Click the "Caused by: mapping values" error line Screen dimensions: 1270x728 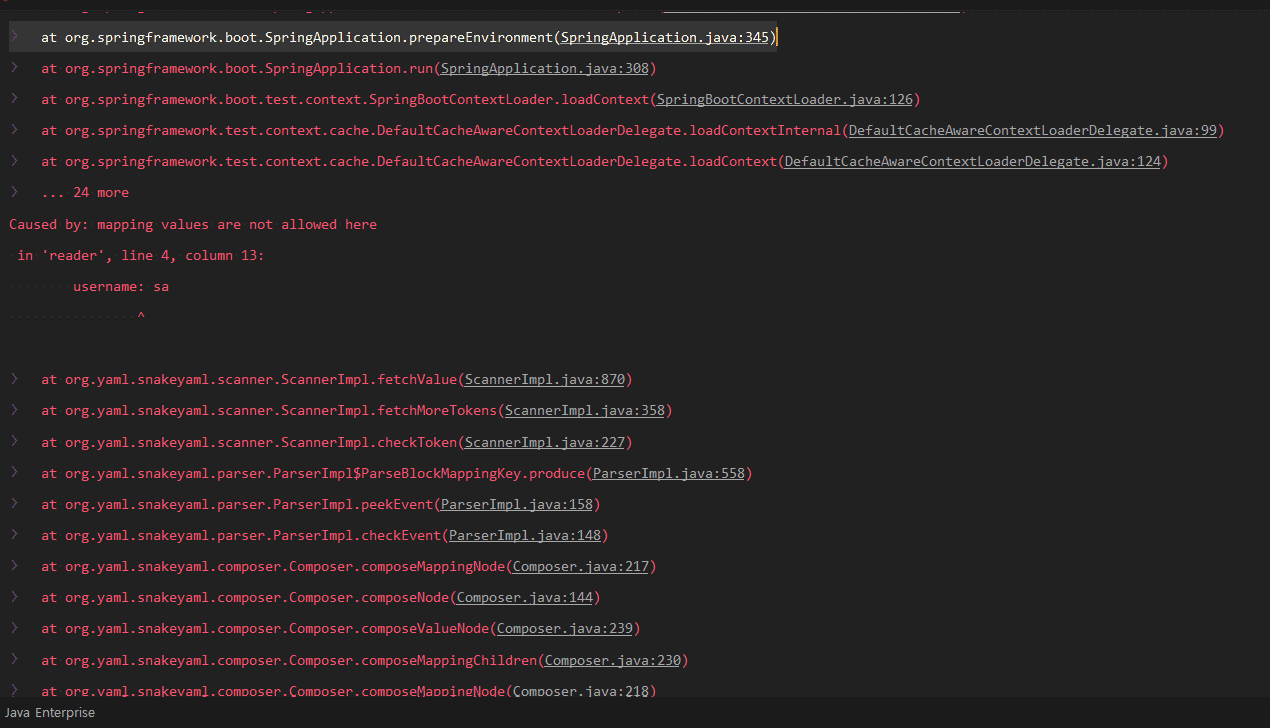point(193,224)
